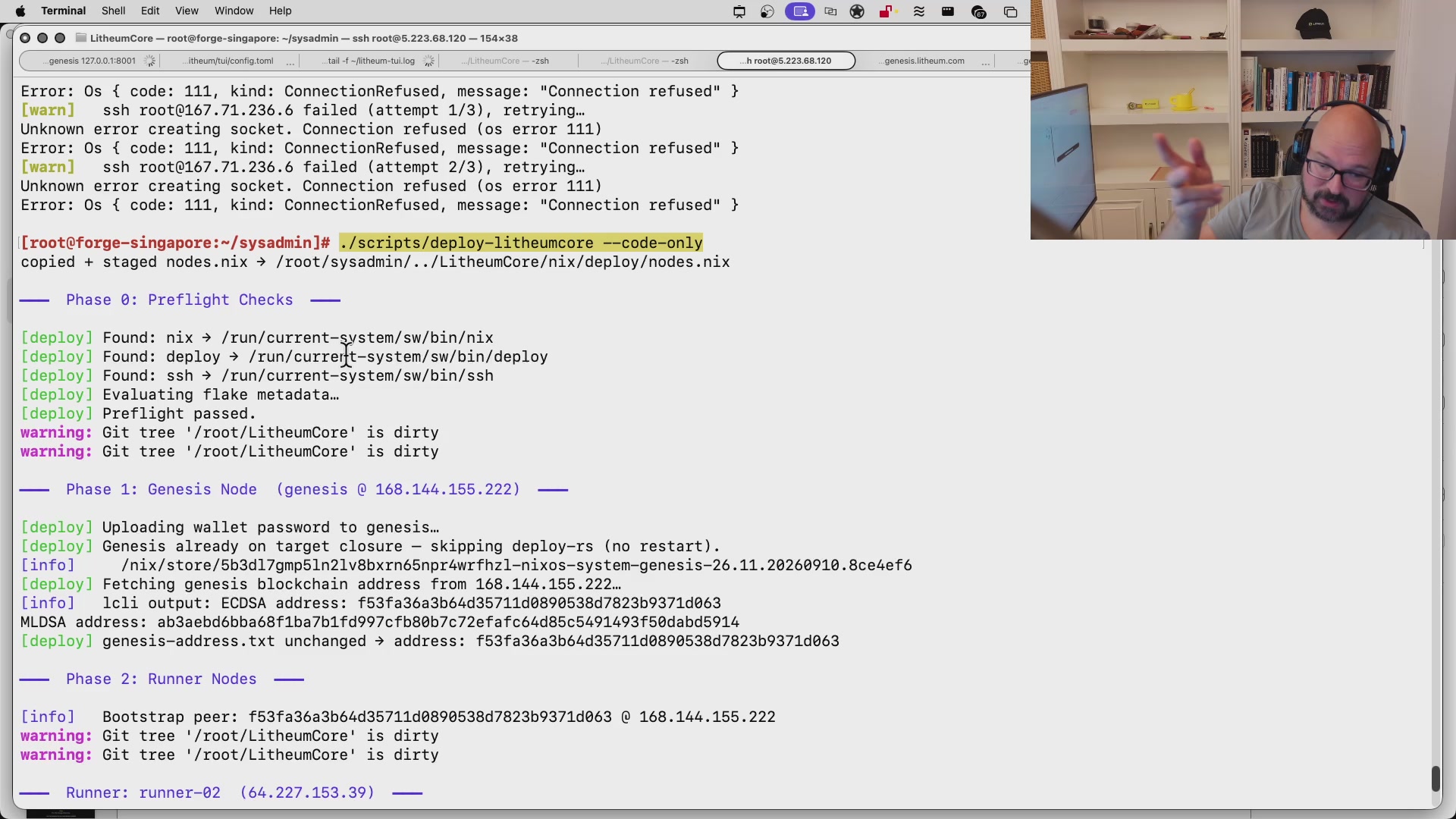1456x819 pixels.
Task: Click the nix store path info line
Action: [x=466, y=565]
